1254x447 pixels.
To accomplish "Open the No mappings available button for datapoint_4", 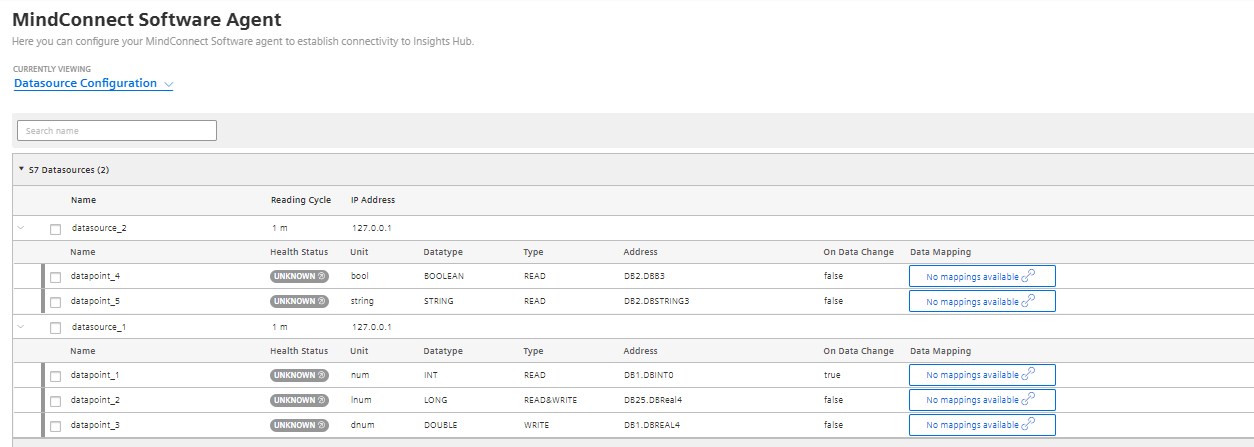I will point(982,276).
